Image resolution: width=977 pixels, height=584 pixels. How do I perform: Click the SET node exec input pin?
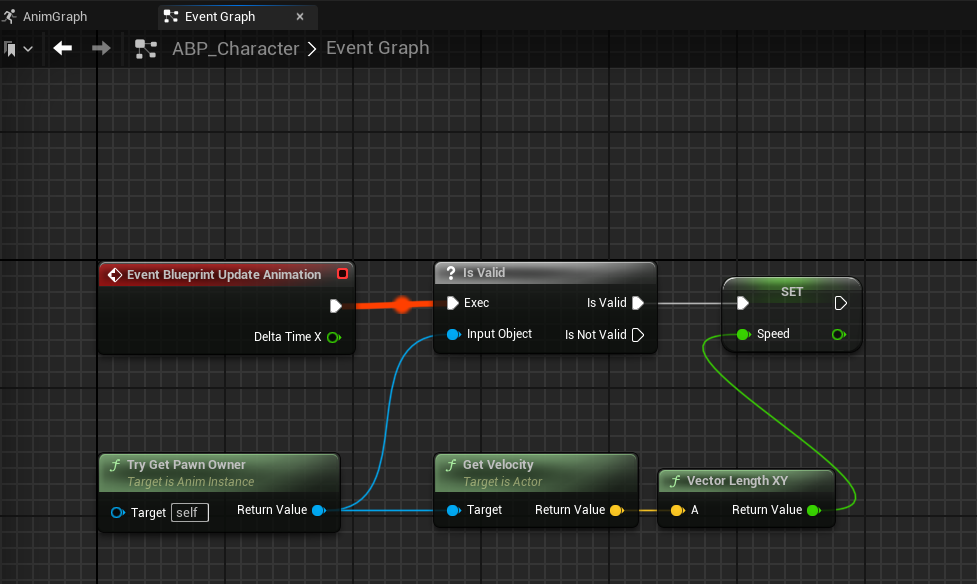point(742,304)
